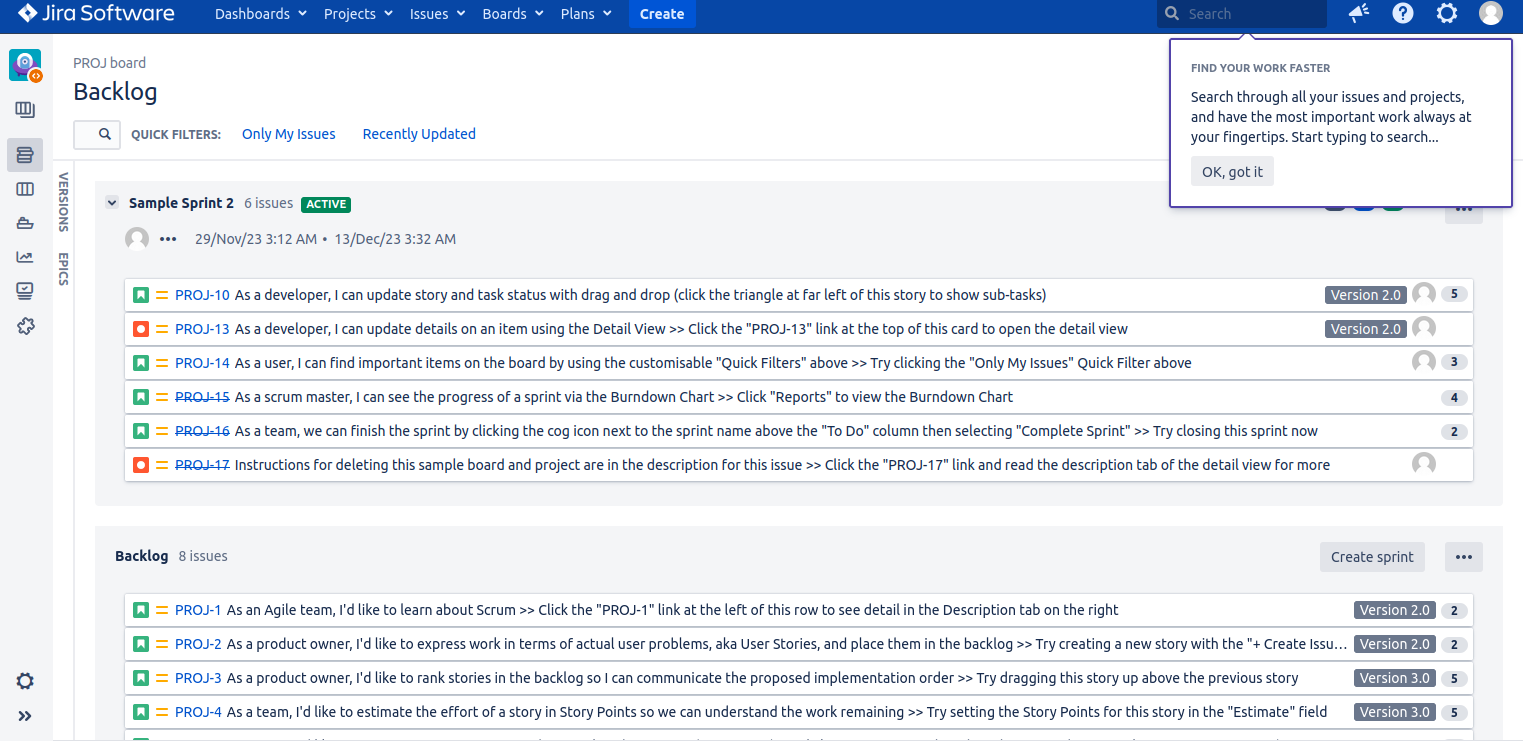Open the struck-through PROJ-16 link

point(202,431)
